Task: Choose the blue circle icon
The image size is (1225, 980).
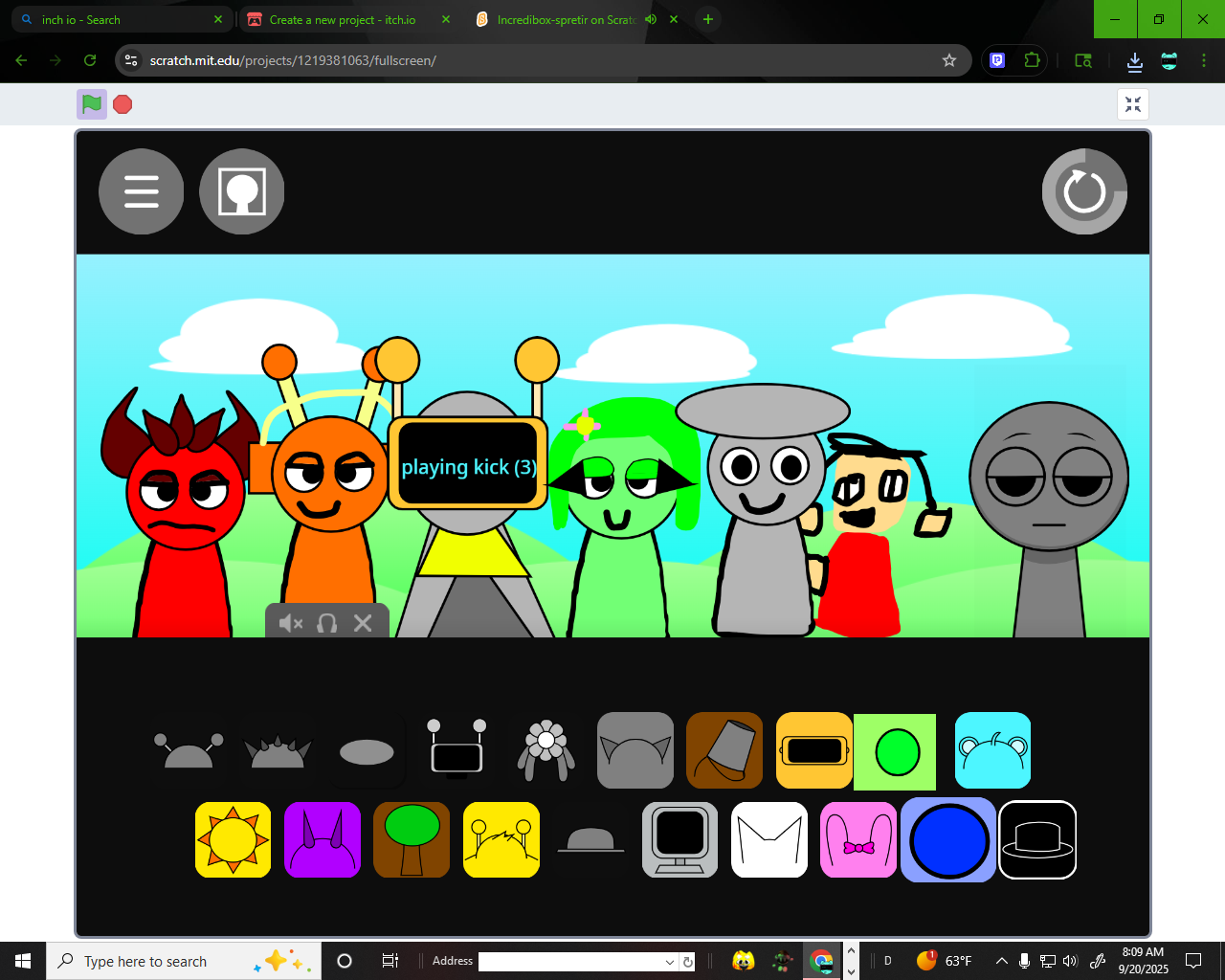Action: (948, 840)
